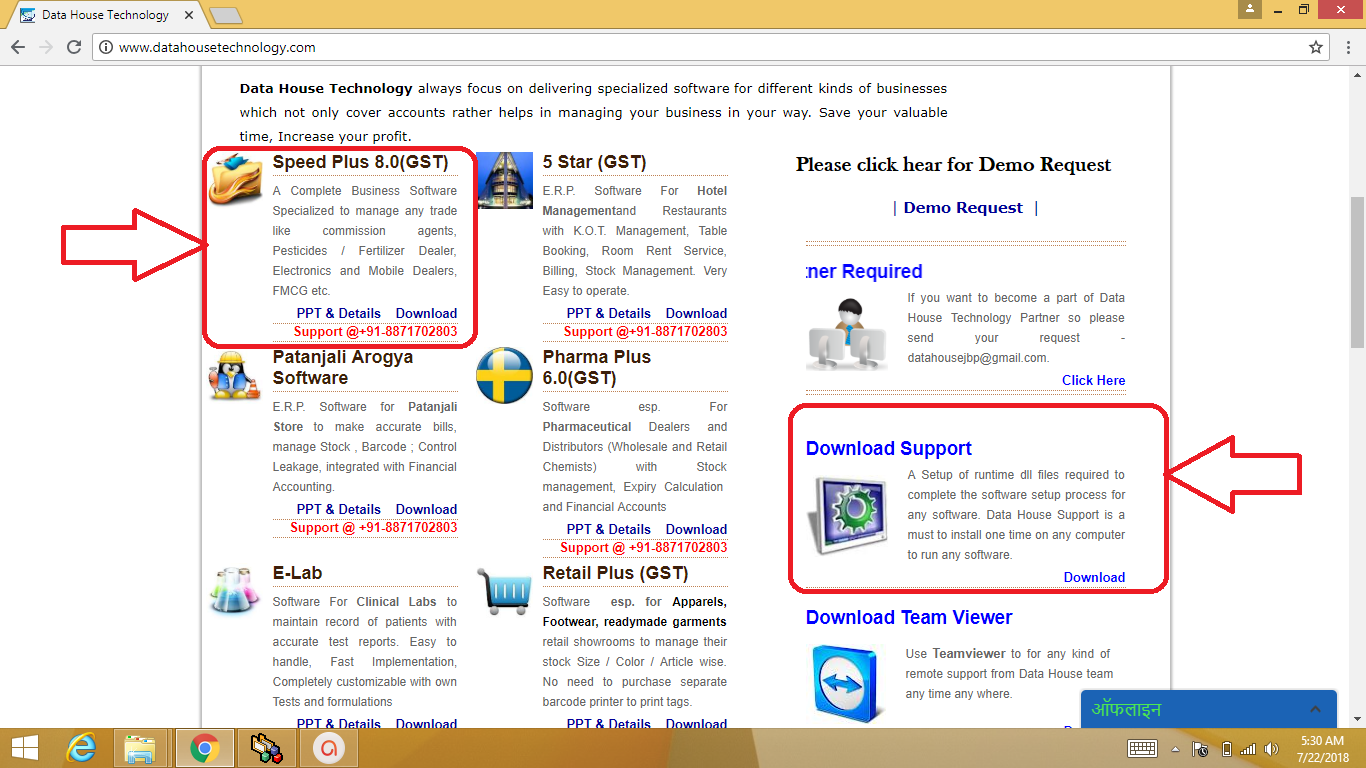The height and width of the screenshot is (768, 1366).
Task: Click the network signal tray icon
Action: tap(1248, 748)
